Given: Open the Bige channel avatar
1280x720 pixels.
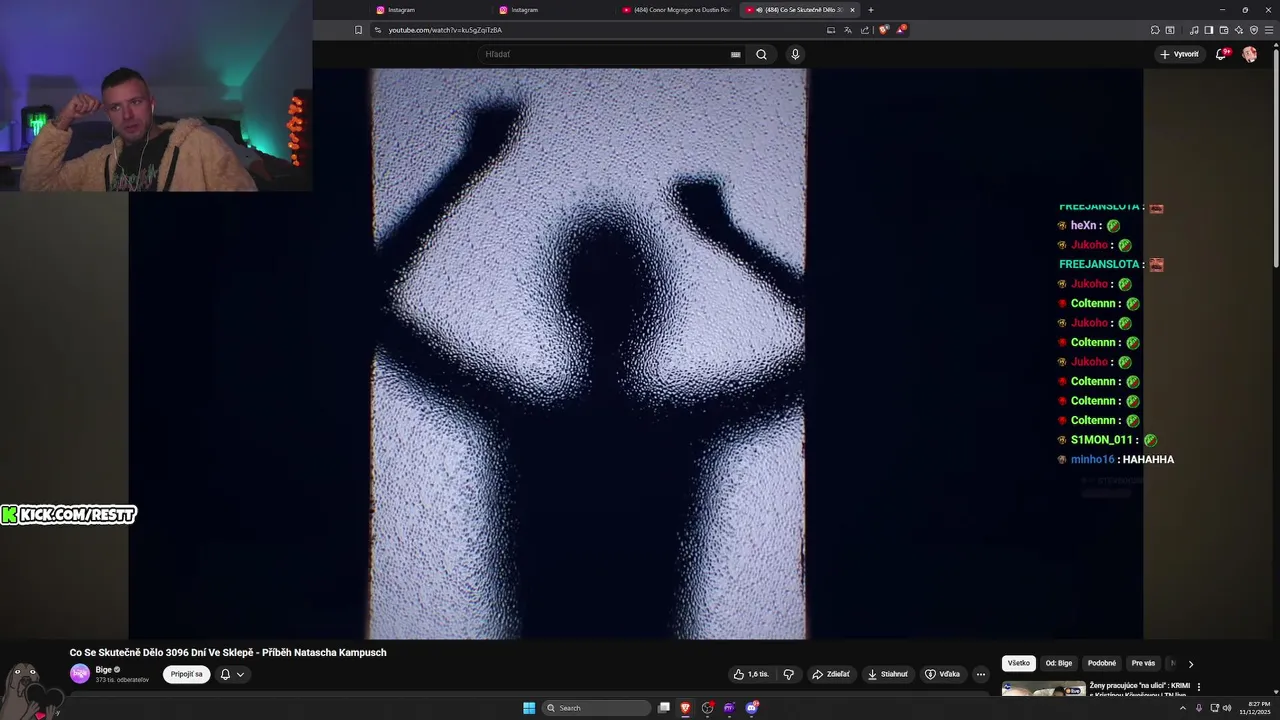Looking at the screenshot, I should [80, 674].
